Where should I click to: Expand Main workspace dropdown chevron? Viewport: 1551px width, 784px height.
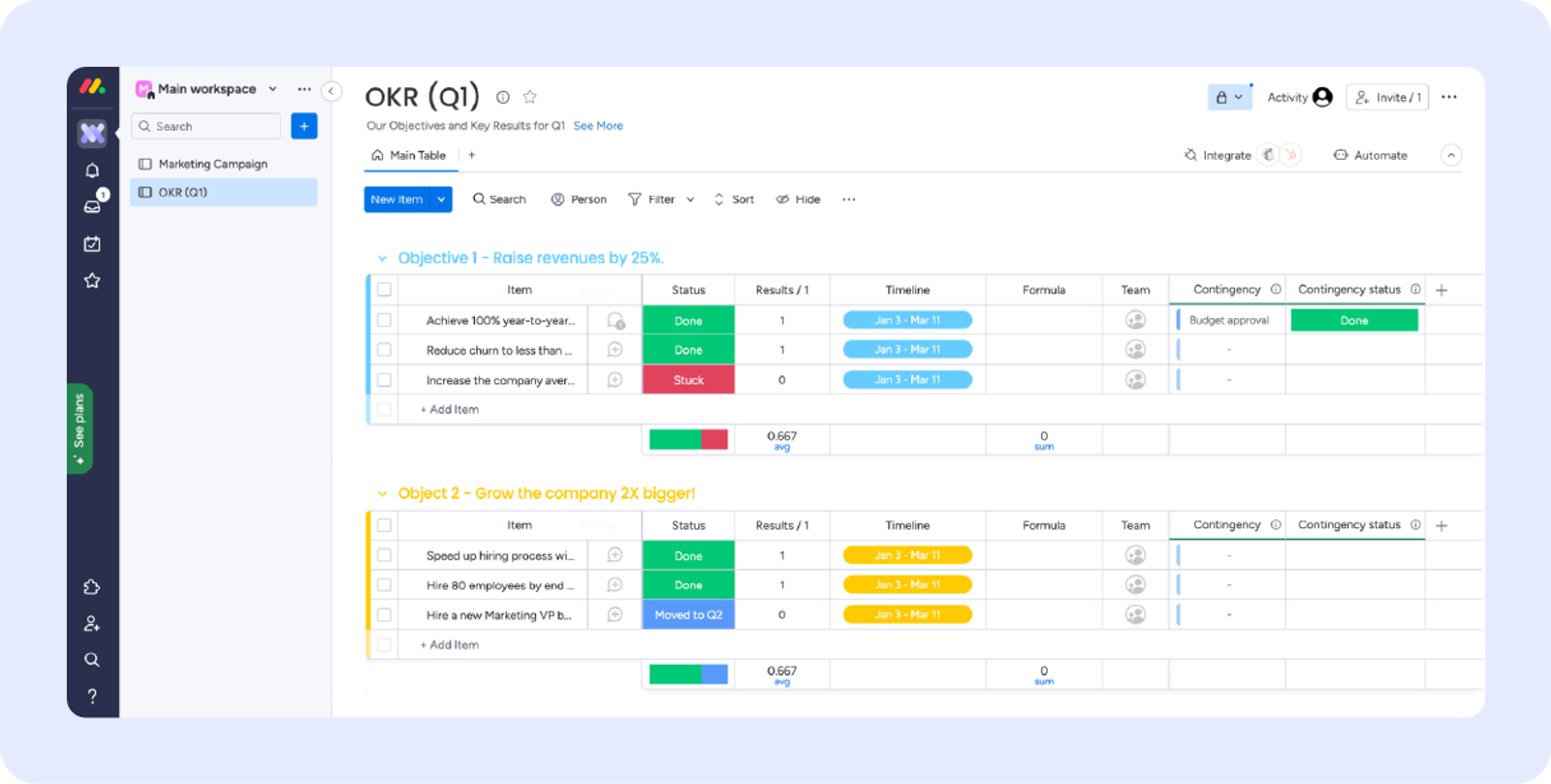tap(272, 89)
